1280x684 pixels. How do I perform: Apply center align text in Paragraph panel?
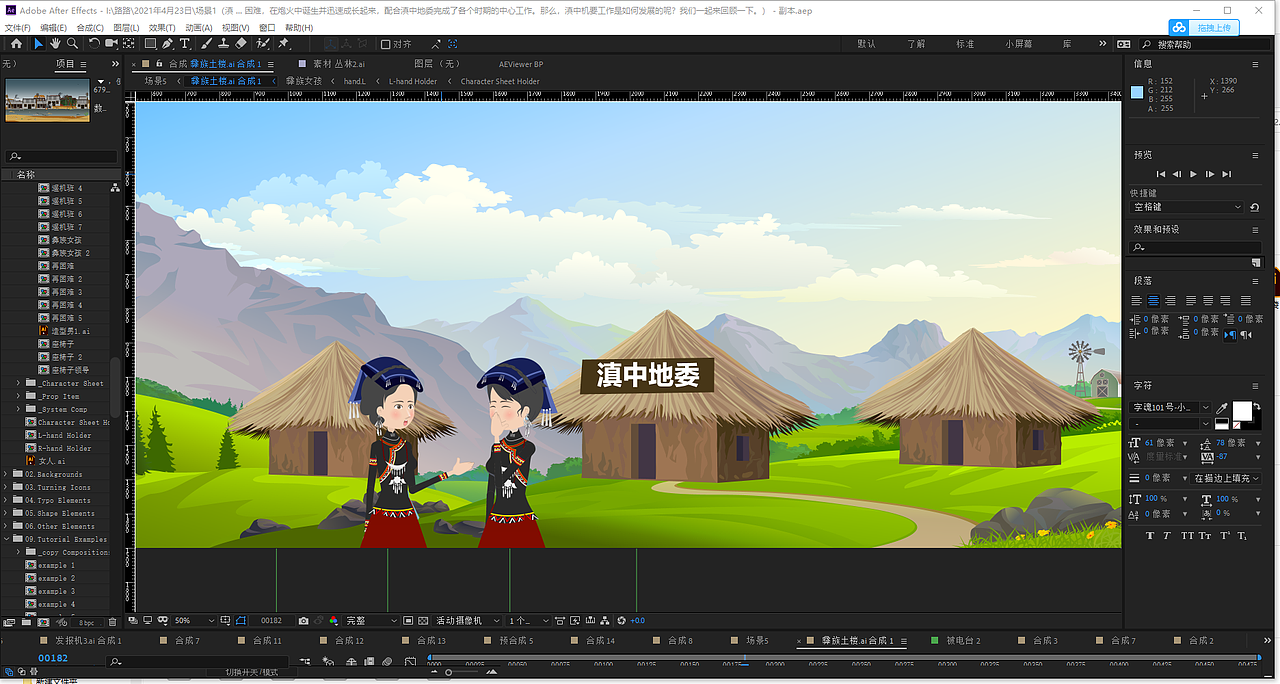[x=1153, y=300]
